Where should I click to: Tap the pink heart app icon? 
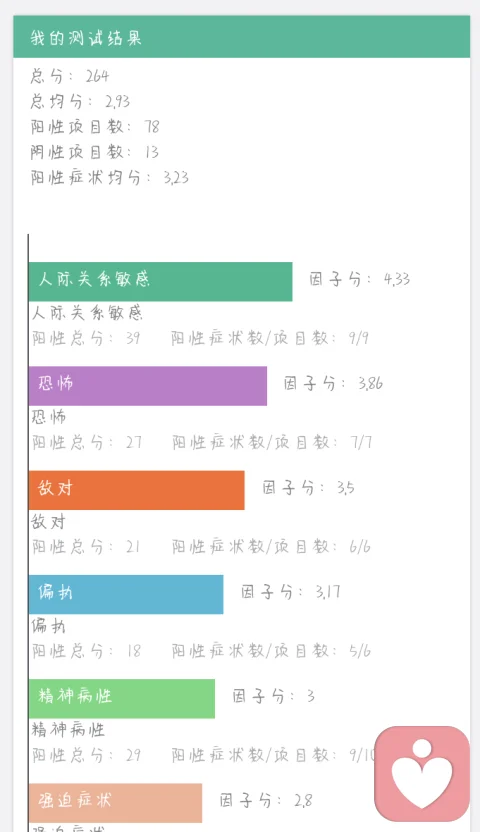pos(422,774)
